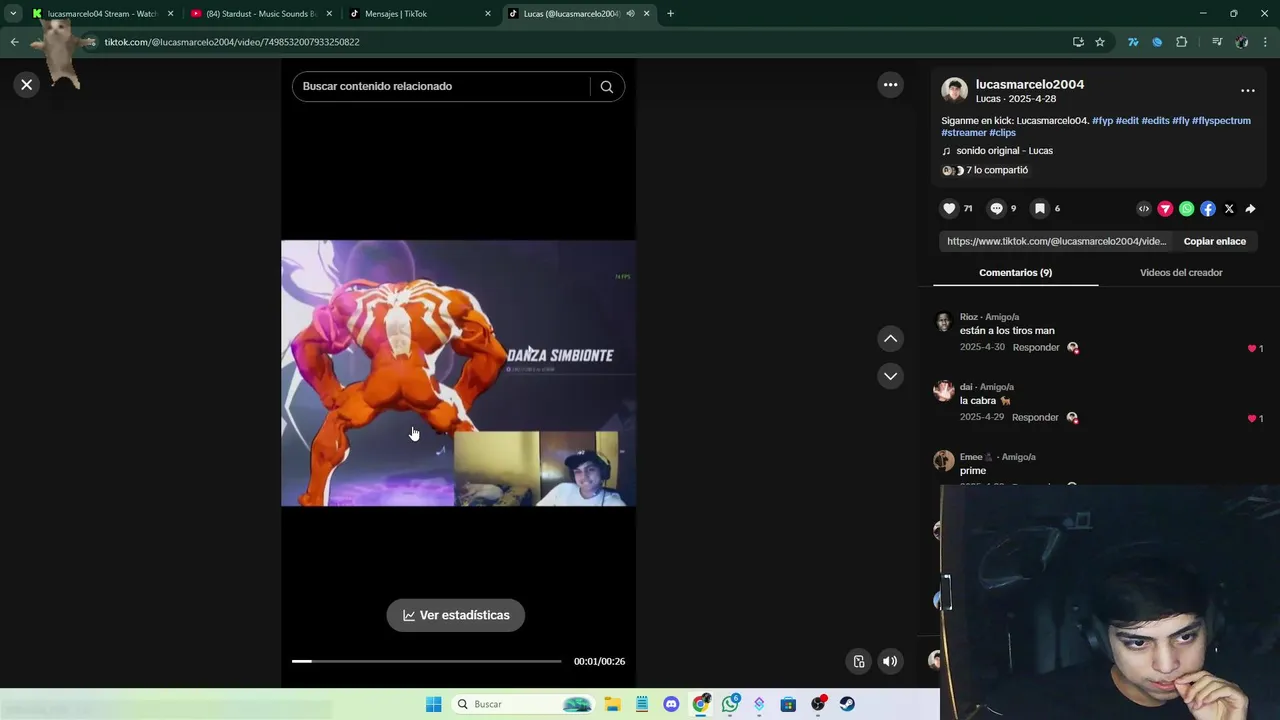Like Rioz's comment heart
1280x720 pixels.
pos(1252,349)
